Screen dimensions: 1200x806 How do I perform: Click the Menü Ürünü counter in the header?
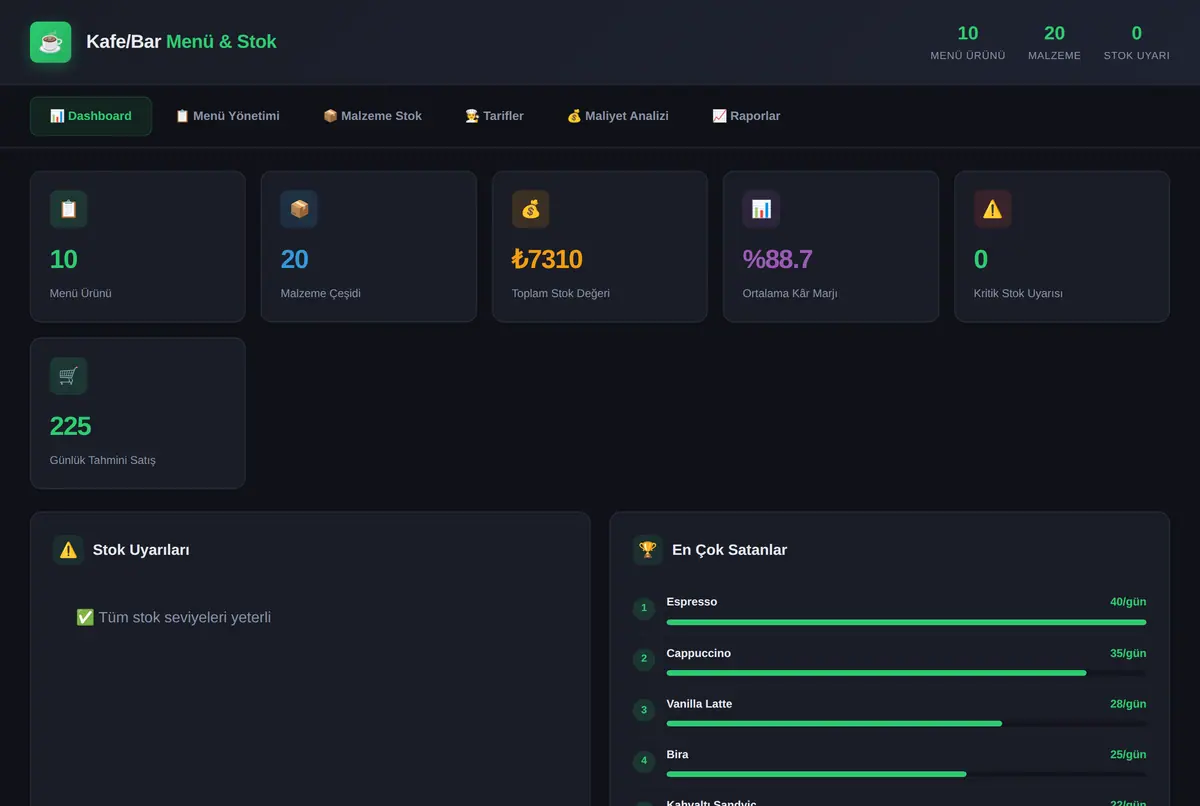click(x=968, y=44)
